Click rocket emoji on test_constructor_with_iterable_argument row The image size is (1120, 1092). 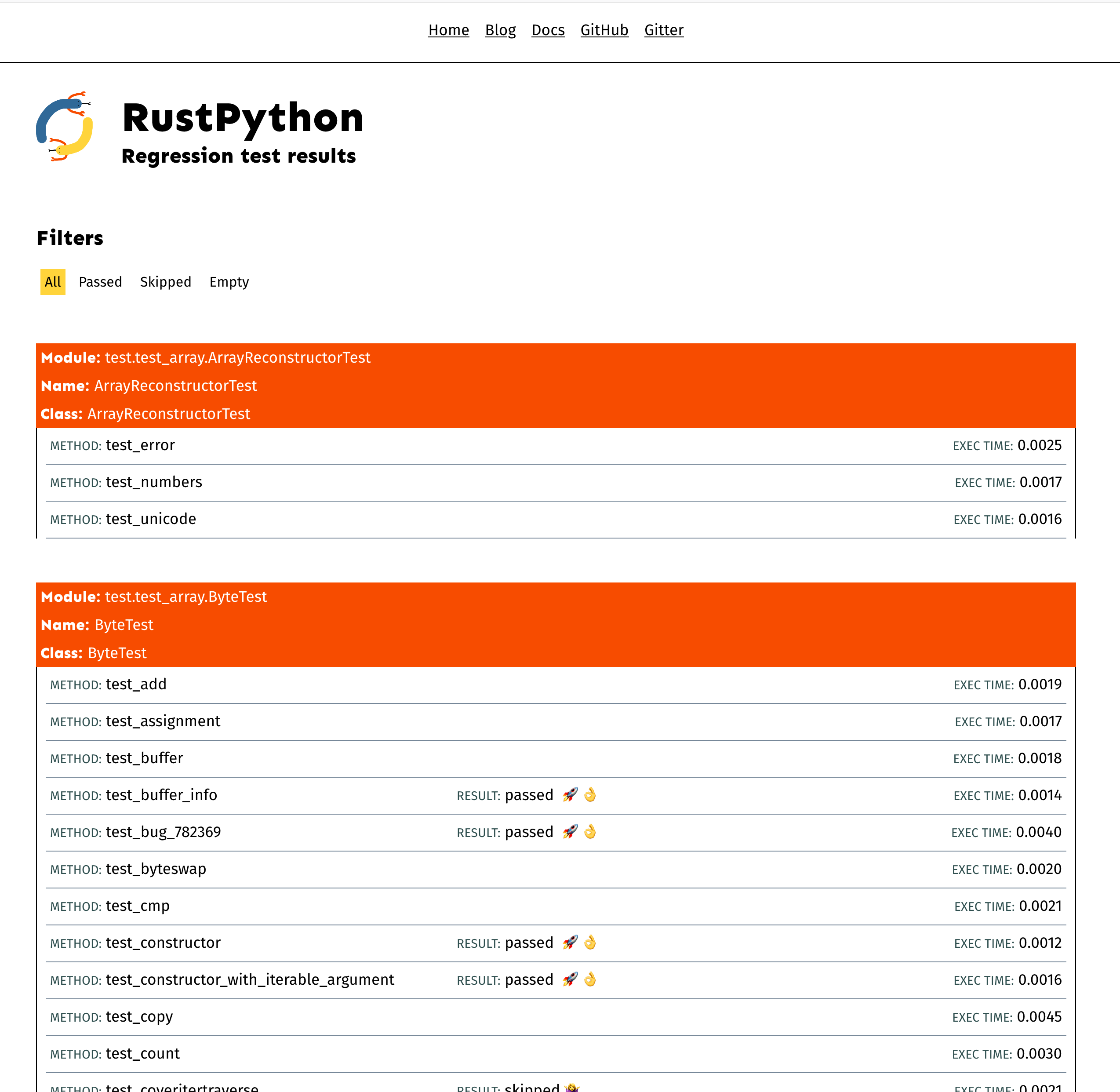(x=570, y=979)
